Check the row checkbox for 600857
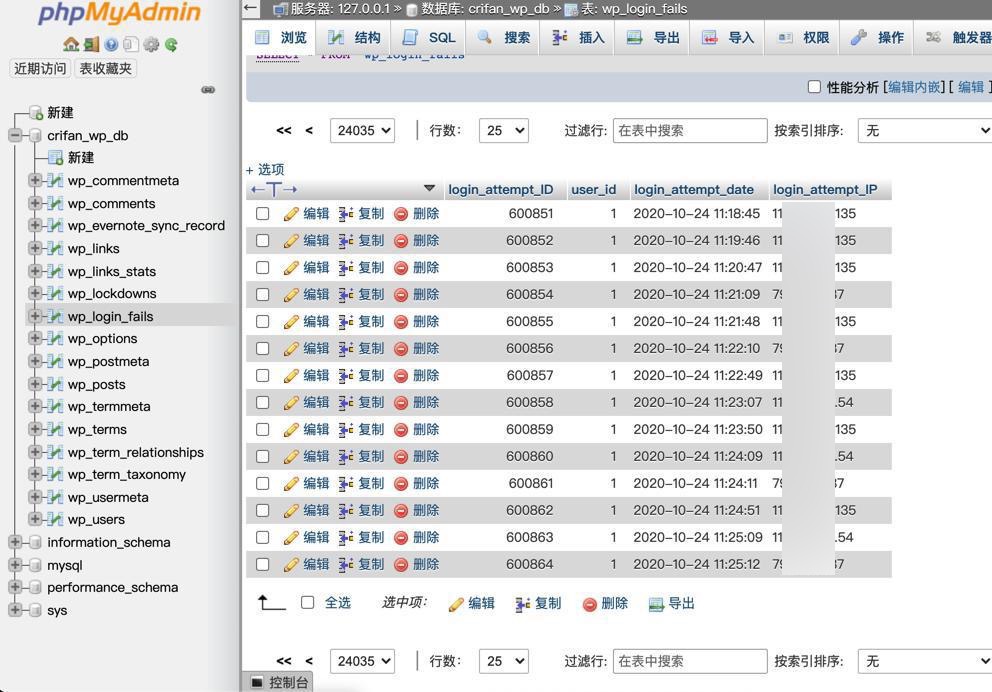992x692 pixels. [263, 376]
